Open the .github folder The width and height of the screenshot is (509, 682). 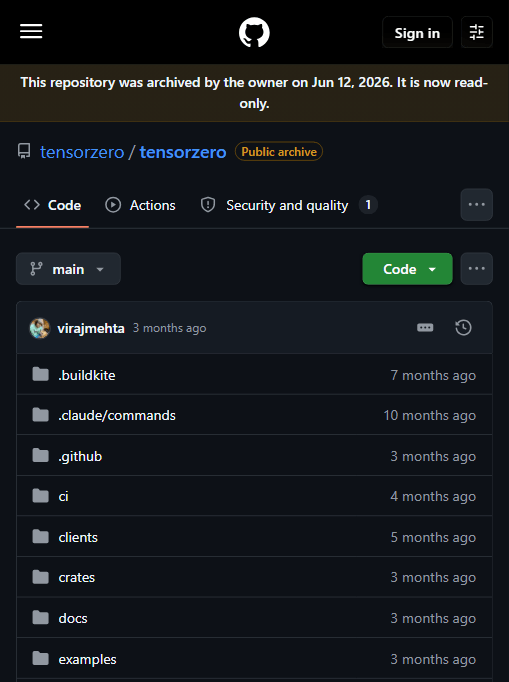(80, 456)
